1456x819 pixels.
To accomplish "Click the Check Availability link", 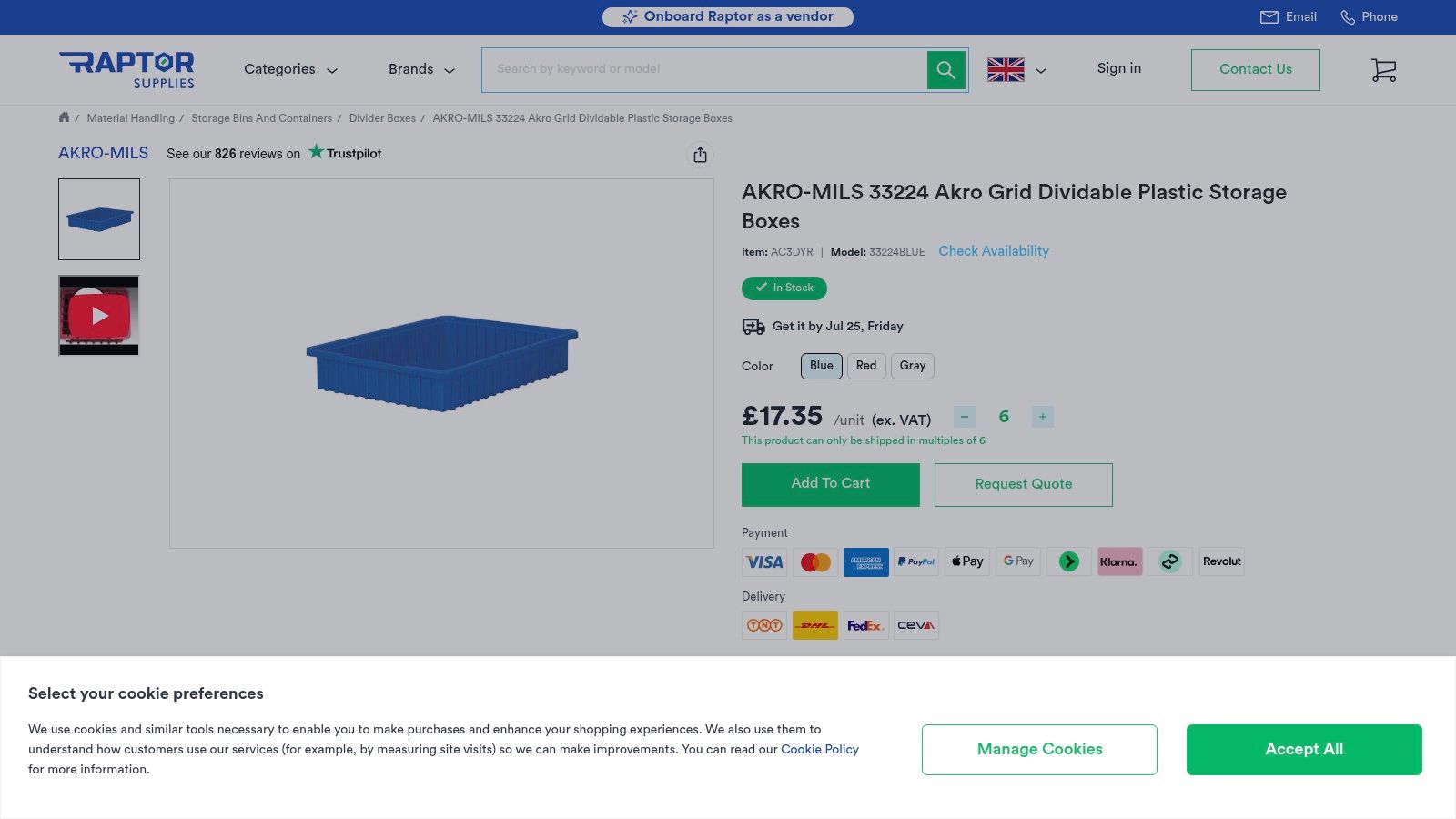I will [x=993, y=251].
